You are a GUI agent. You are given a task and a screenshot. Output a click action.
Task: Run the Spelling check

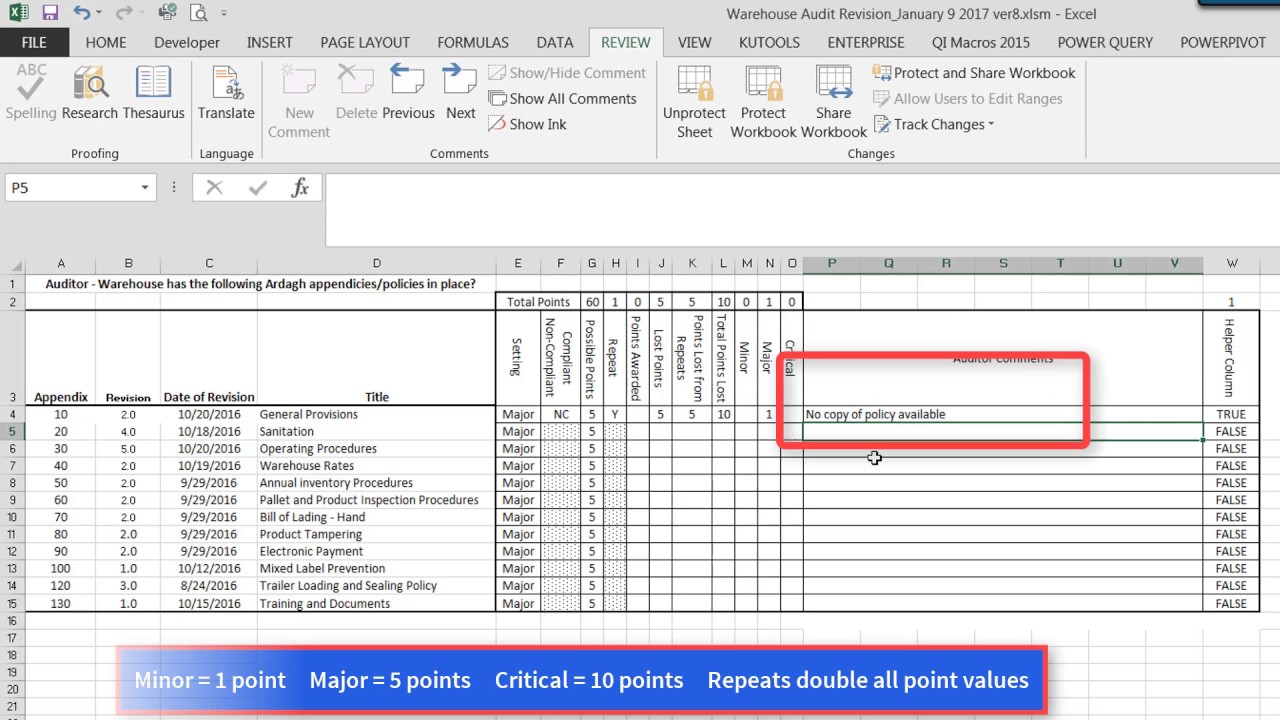click(31, 93)
